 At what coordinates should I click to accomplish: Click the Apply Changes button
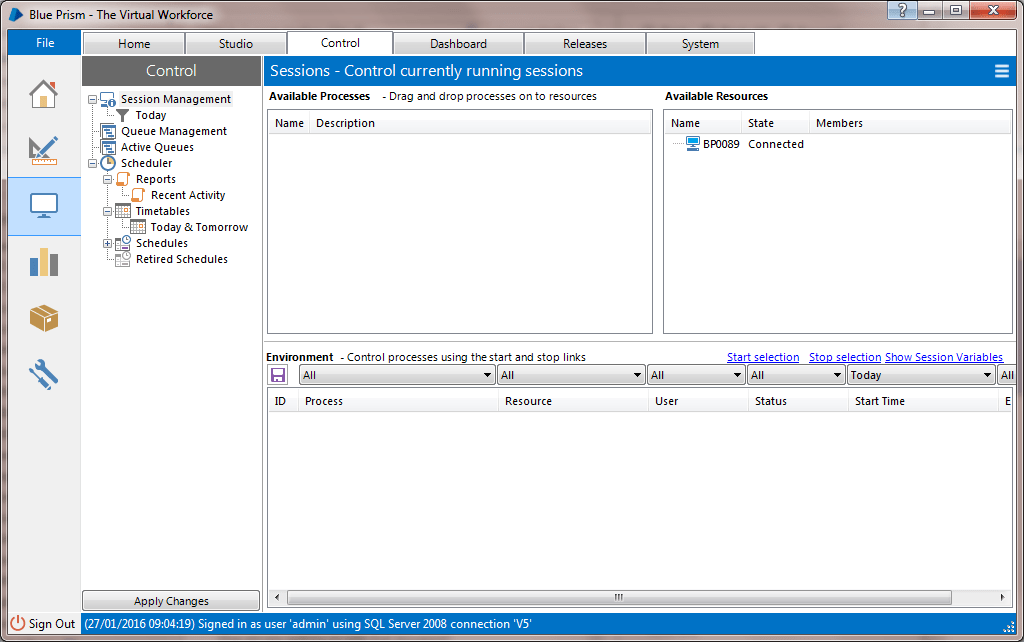pyautogui.click(x=171, y=601)
